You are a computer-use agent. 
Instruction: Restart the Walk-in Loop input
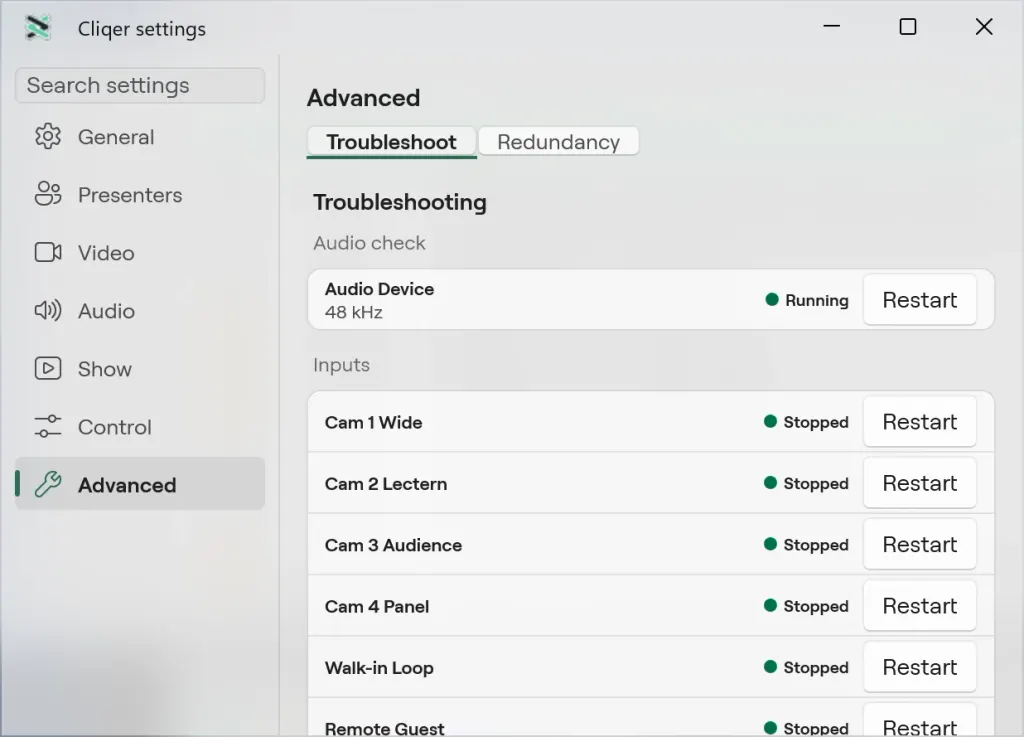click(x=920, y=667)
